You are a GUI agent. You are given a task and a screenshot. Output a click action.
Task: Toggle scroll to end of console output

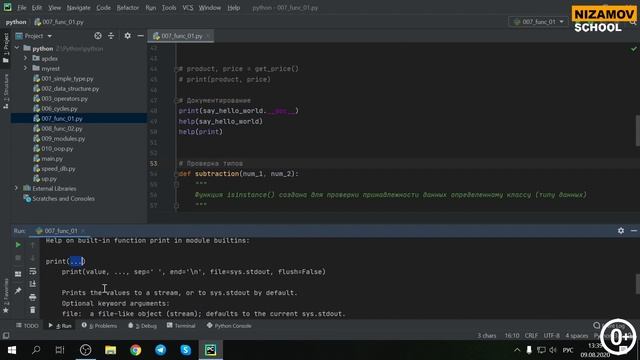tap(33, 284)
